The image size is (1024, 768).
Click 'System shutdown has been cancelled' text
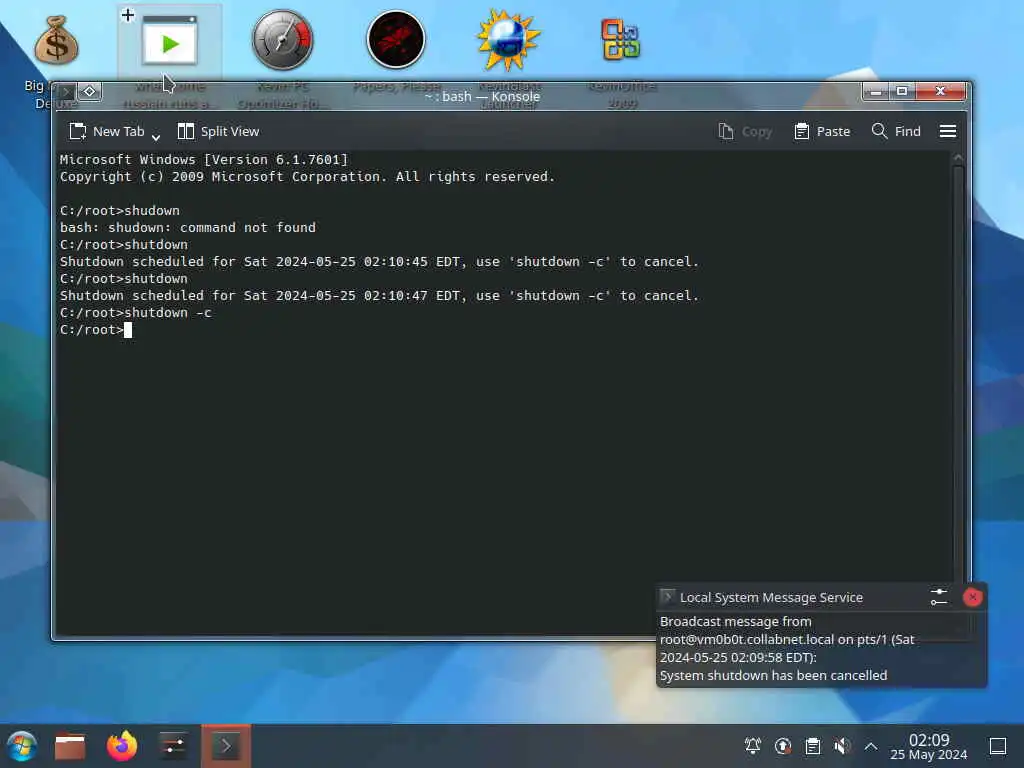pyautogui.click(x=773, y=675)
